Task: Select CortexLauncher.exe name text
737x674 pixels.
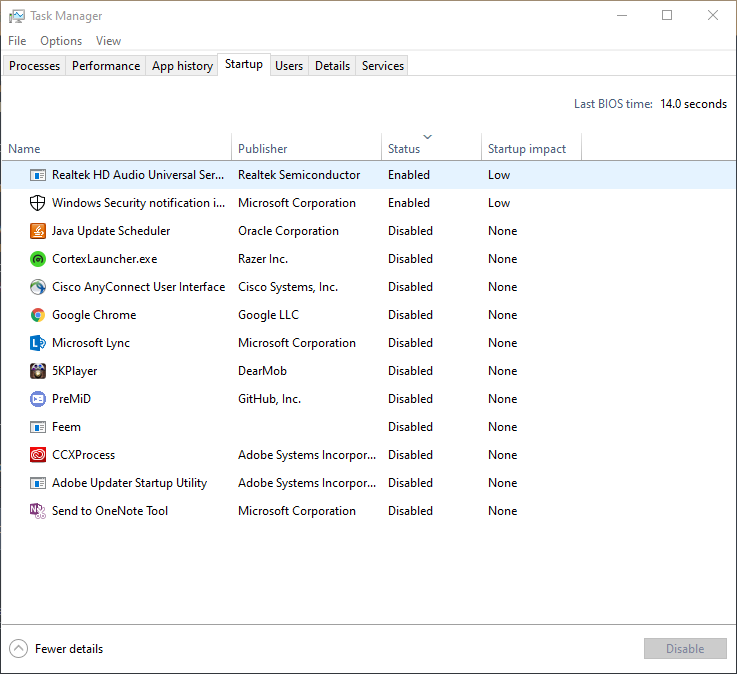Action: click(x=104, y=259)
